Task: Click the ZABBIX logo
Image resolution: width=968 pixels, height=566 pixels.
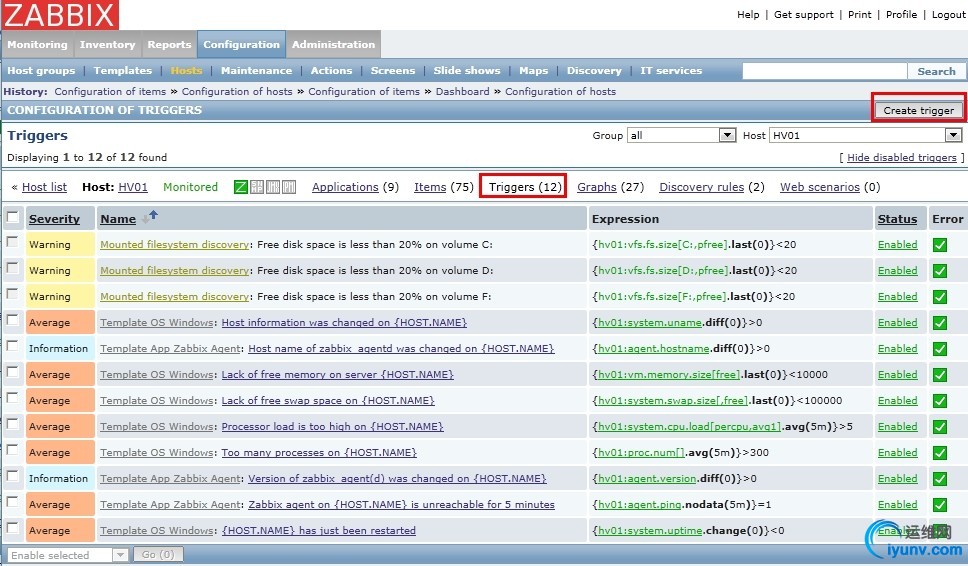Action: click(x=60, y=14)
